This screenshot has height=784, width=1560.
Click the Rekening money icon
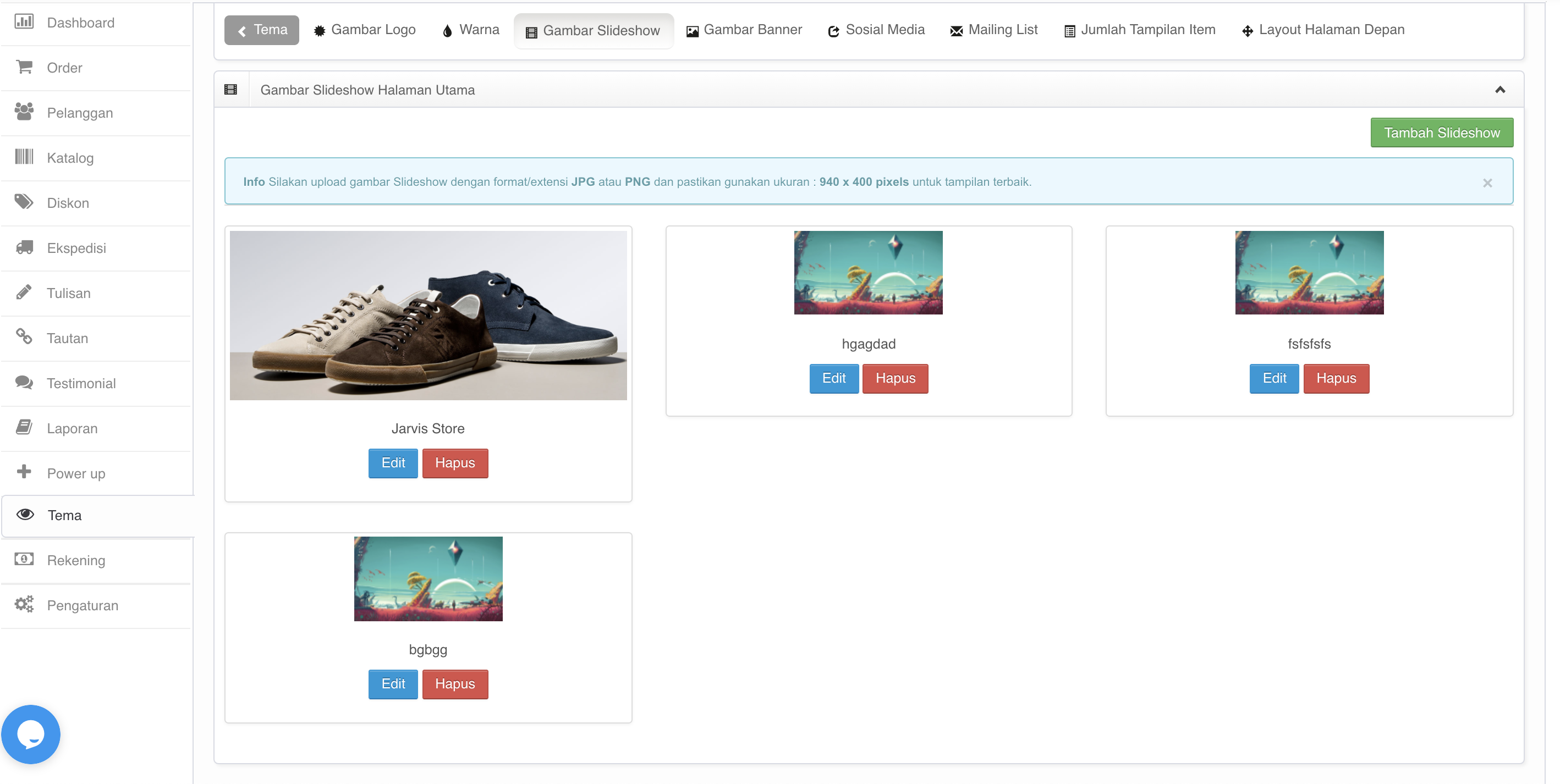tap(24, 559)
